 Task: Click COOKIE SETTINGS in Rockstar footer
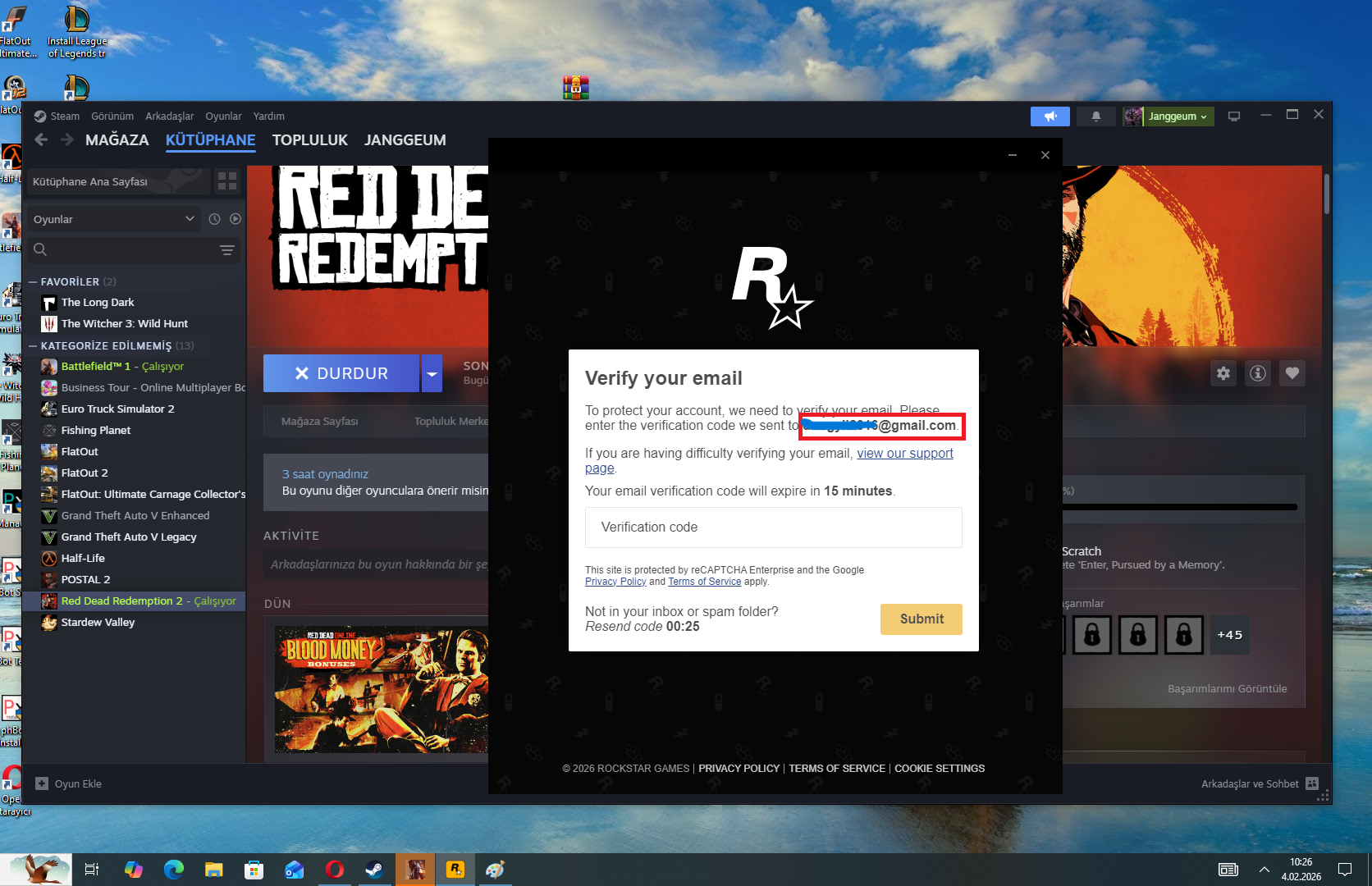(940, 769)
